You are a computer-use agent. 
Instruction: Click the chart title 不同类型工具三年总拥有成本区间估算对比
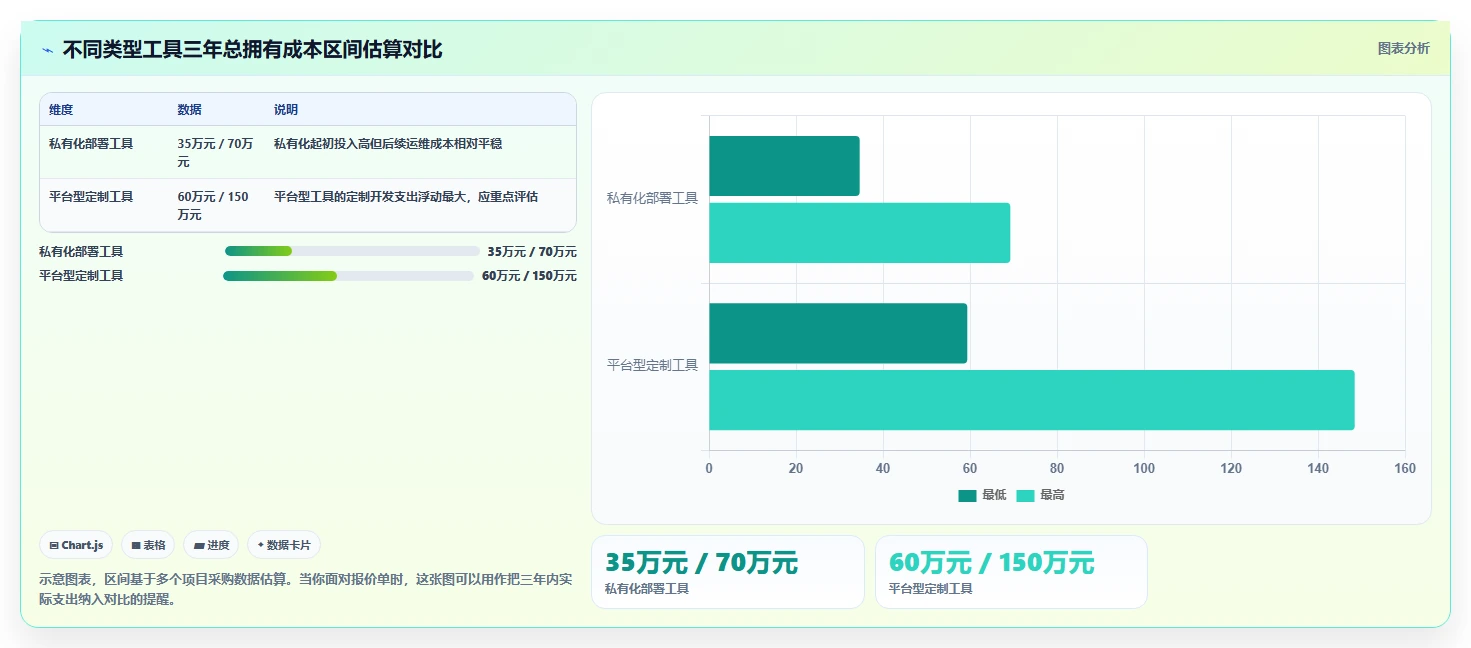click(x=252, y=50)
